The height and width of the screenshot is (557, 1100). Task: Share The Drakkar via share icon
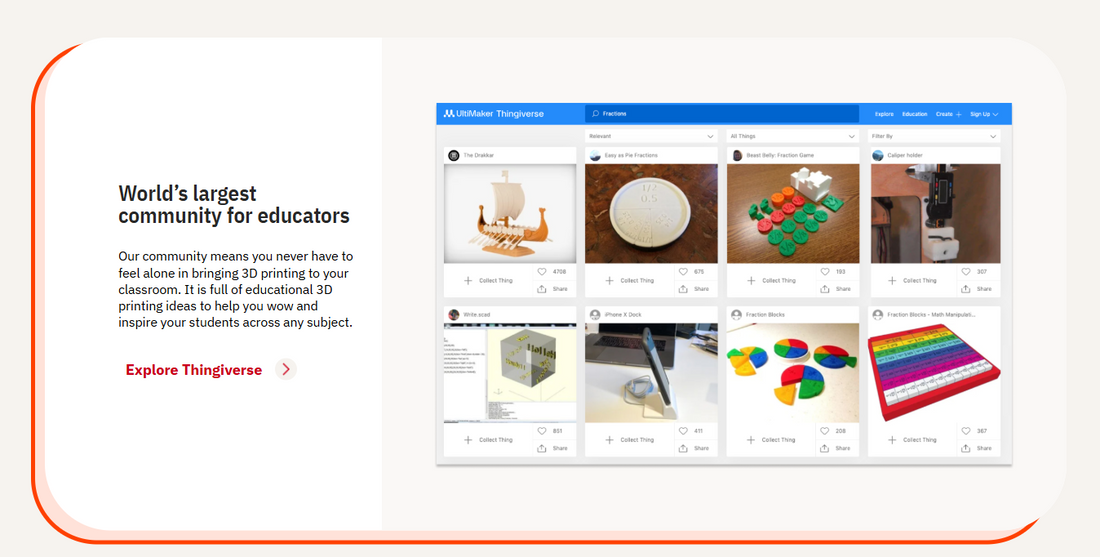click(x=542, y=289)
